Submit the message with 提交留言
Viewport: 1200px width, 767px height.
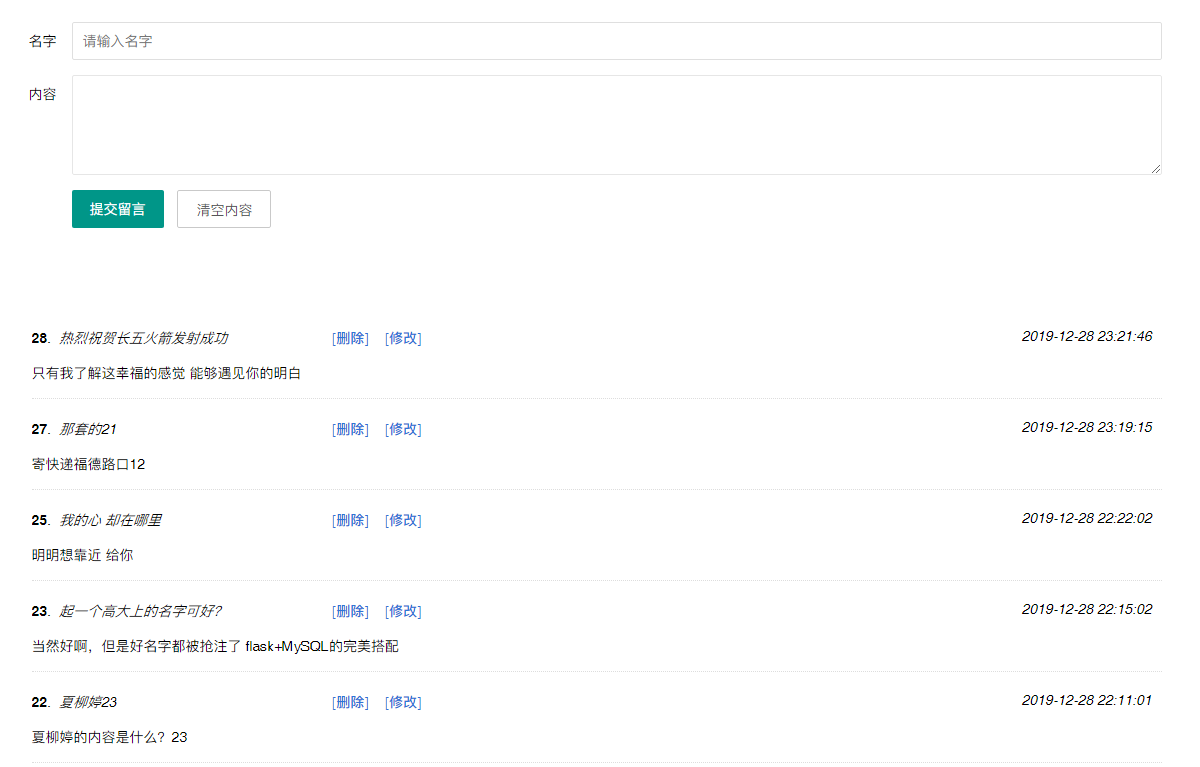coord(118,209)
